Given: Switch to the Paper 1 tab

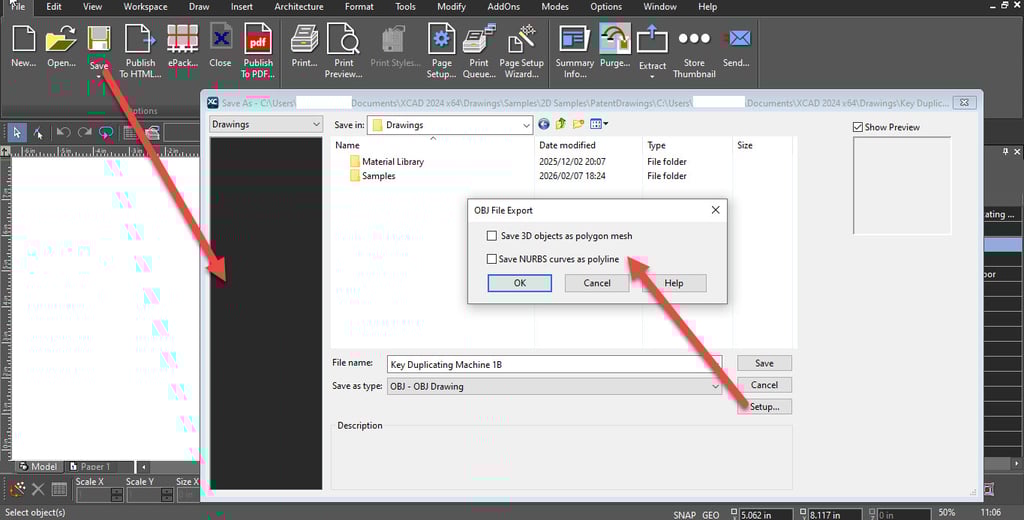Looking at the screenshot, I should click(x=91, y=466).
